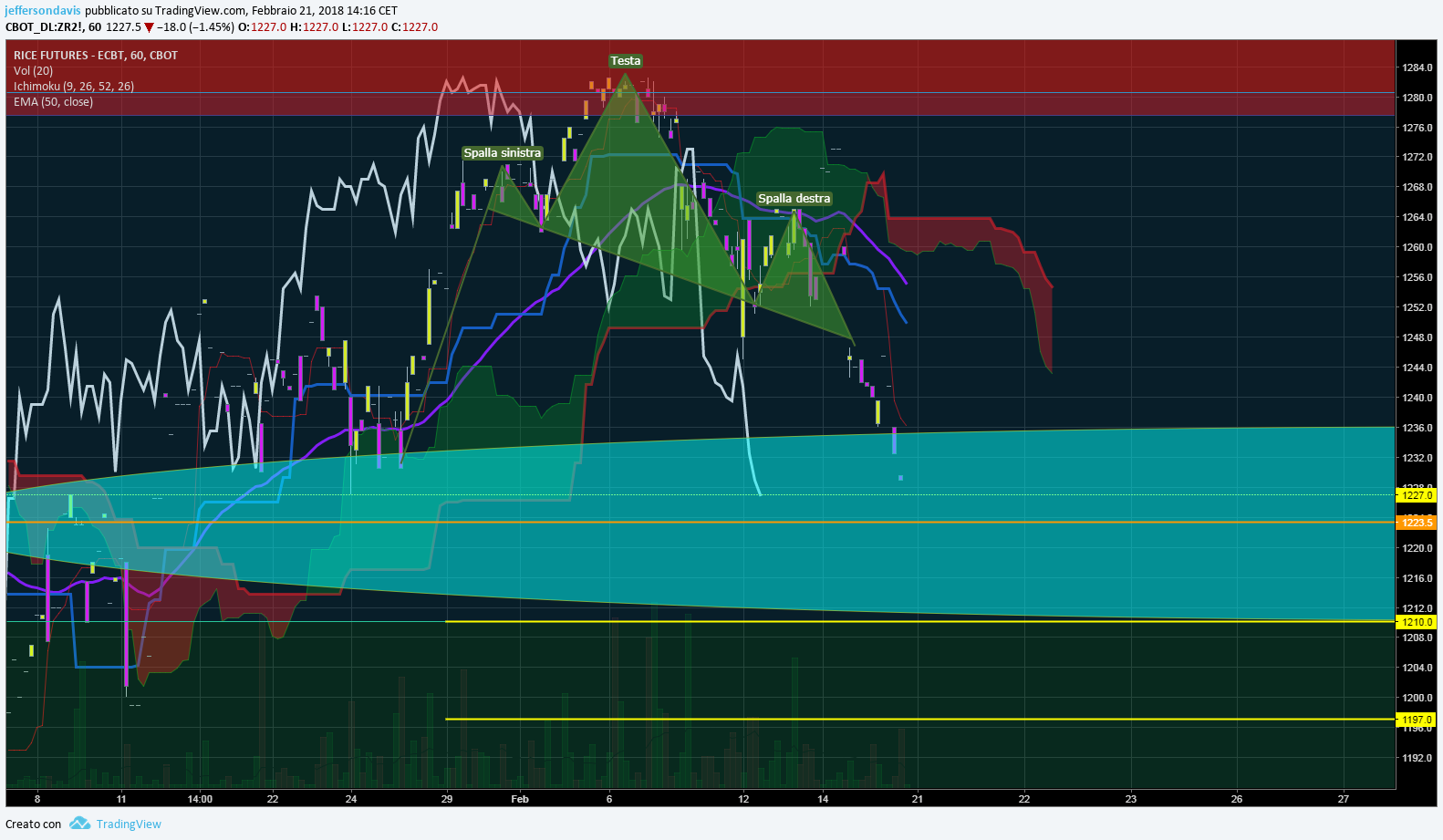The width and height of the screenshot is (1443, 840).
Task: Click the CBOT_DL:ZR2! symbol text
Action: click(45, 27)
